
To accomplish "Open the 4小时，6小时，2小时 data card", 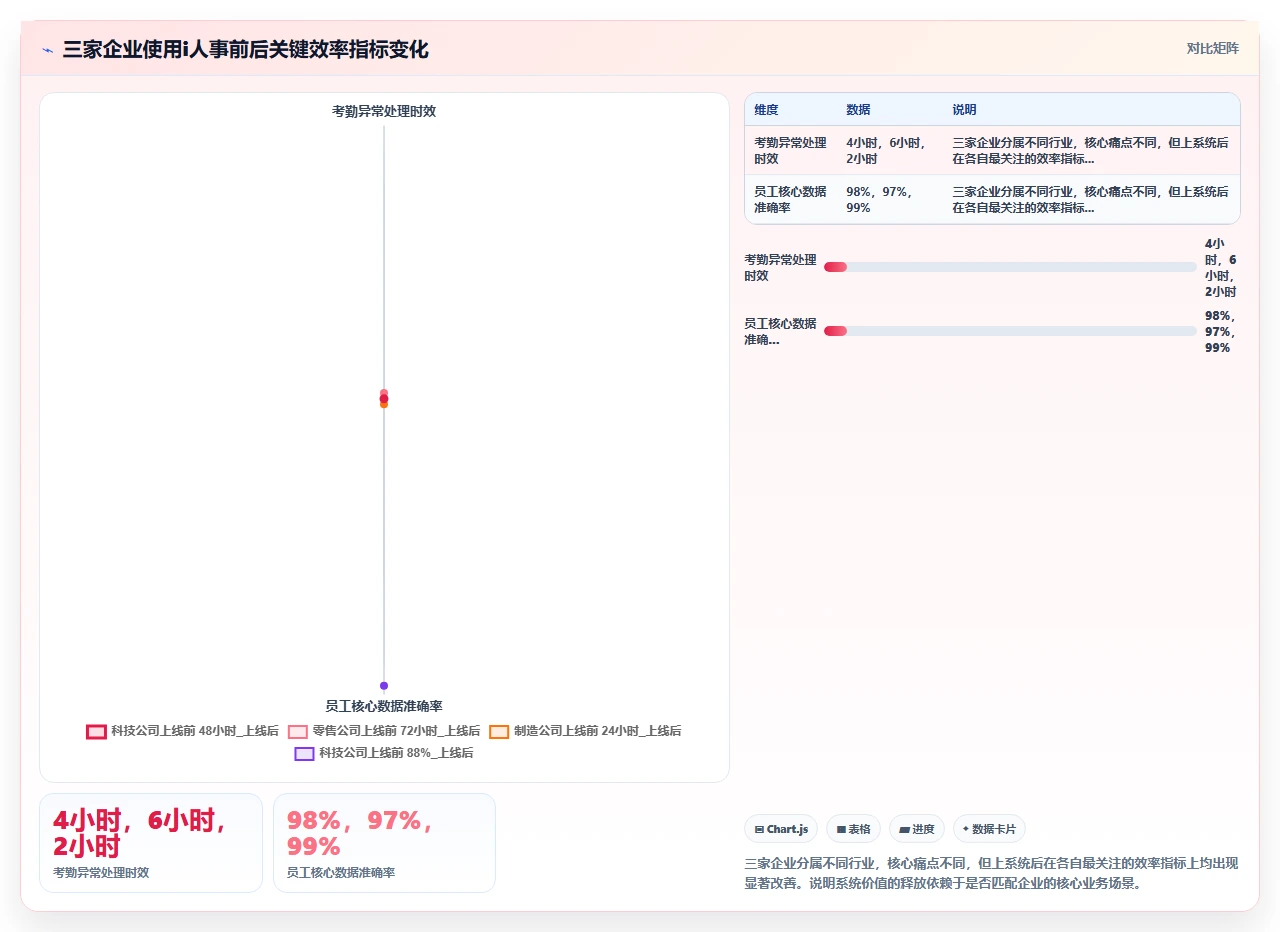I will pyautogui.click(x=151, y=843).
